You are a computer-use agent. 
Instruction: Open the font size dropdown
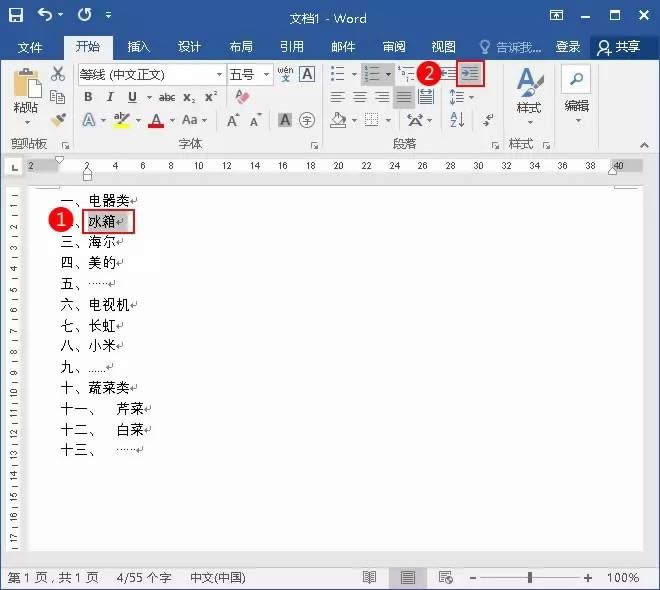[267, 75]
